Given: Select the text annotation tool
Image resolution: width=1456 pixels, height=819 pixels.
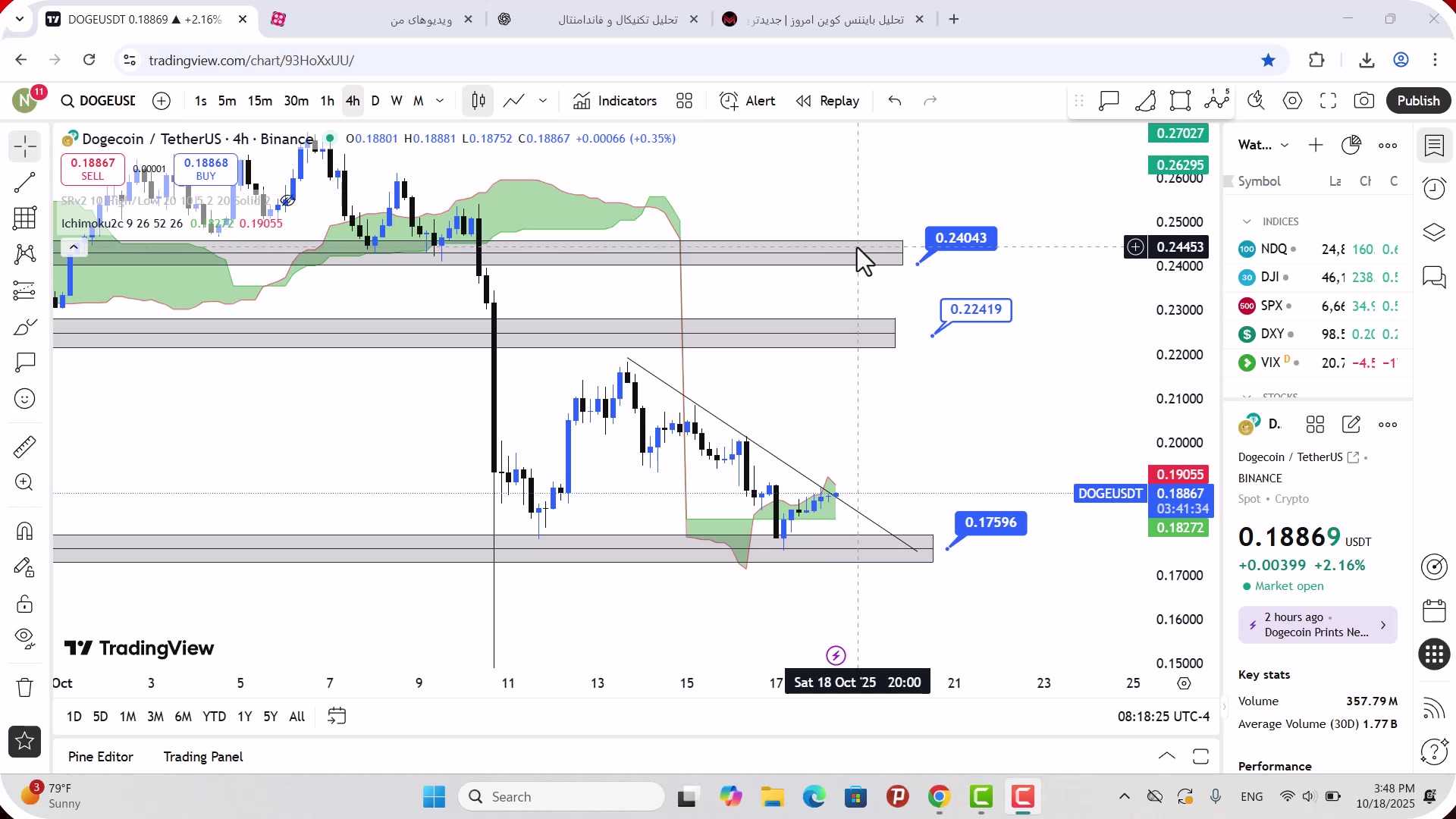Looking at the screenshot, I should pyautogui.click(x=25, y=362).
